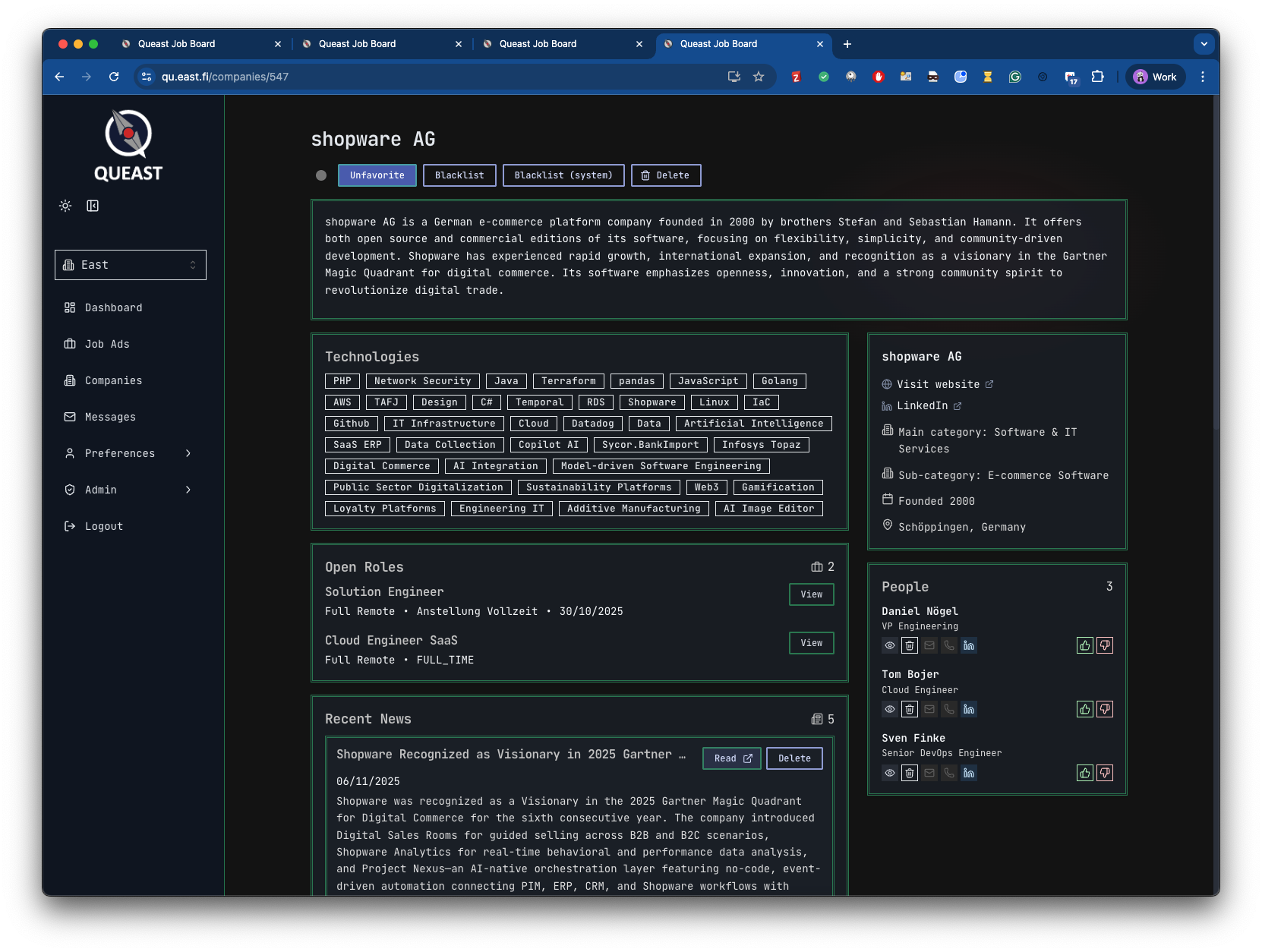The image size is (1262, 952).
Task: Open Sven Finke's LinkedIn icon
Action: pyautogui.click(x=969, y=773)
